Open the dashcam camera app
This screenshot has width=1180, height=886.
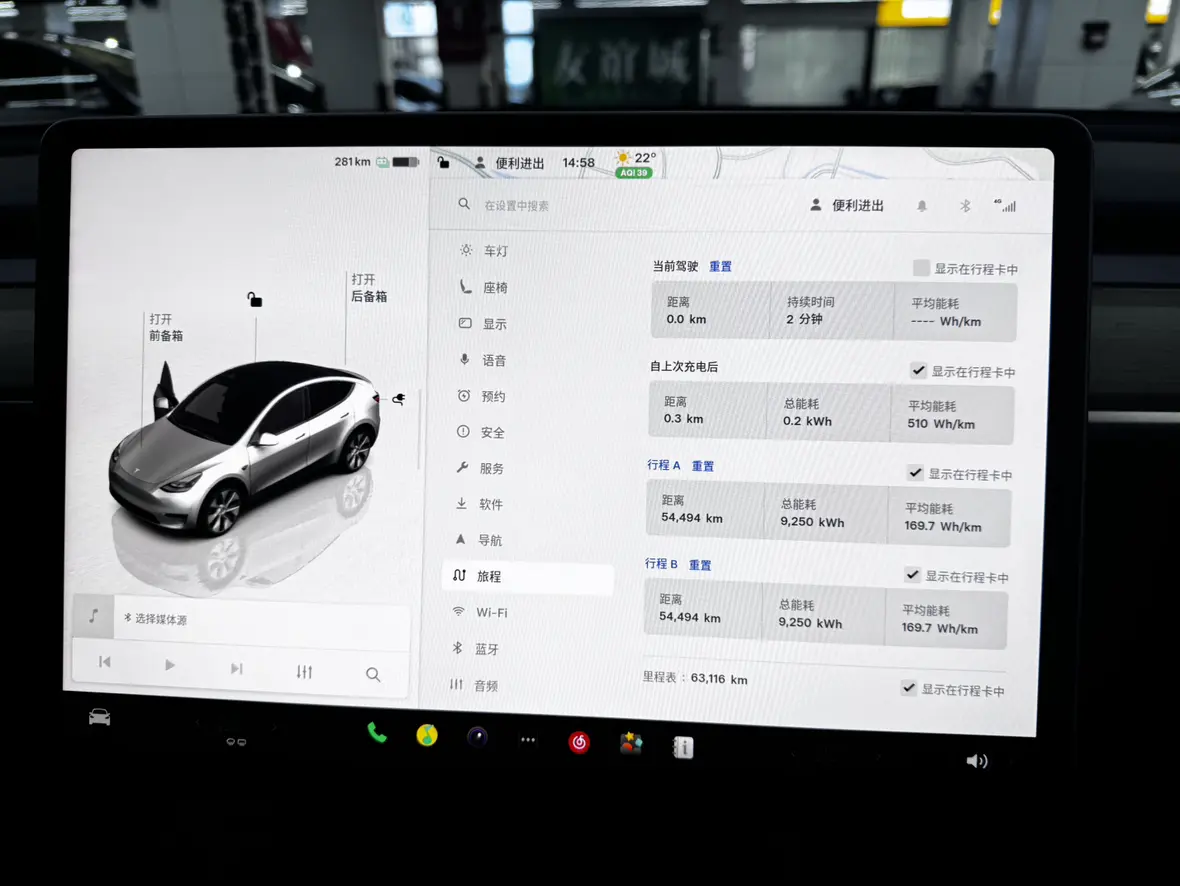pos(478,737)
